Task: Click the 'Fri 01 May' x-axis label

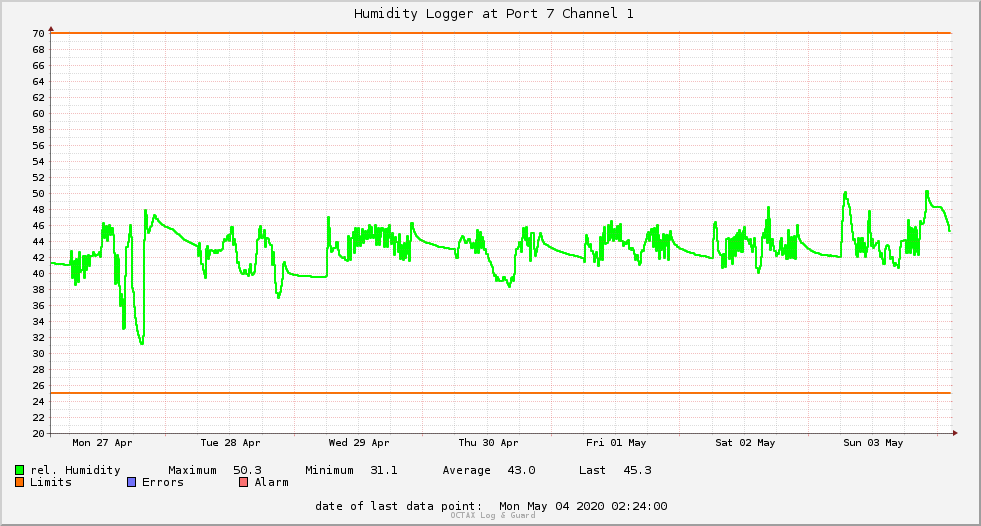Action: click(616, 443)
